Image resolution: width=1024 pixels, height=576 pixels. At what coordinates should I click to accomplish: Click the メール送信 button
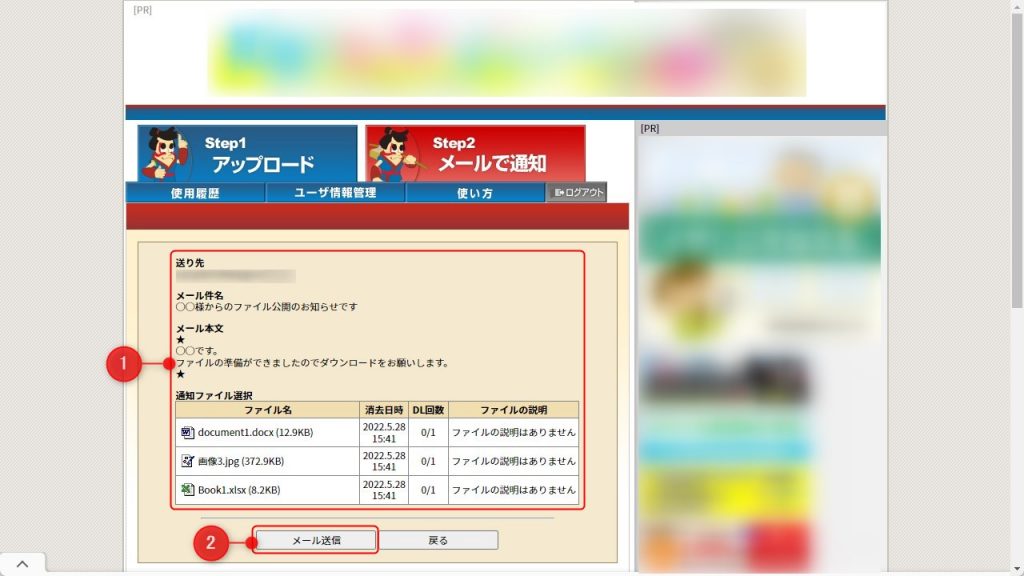(315, 540)
